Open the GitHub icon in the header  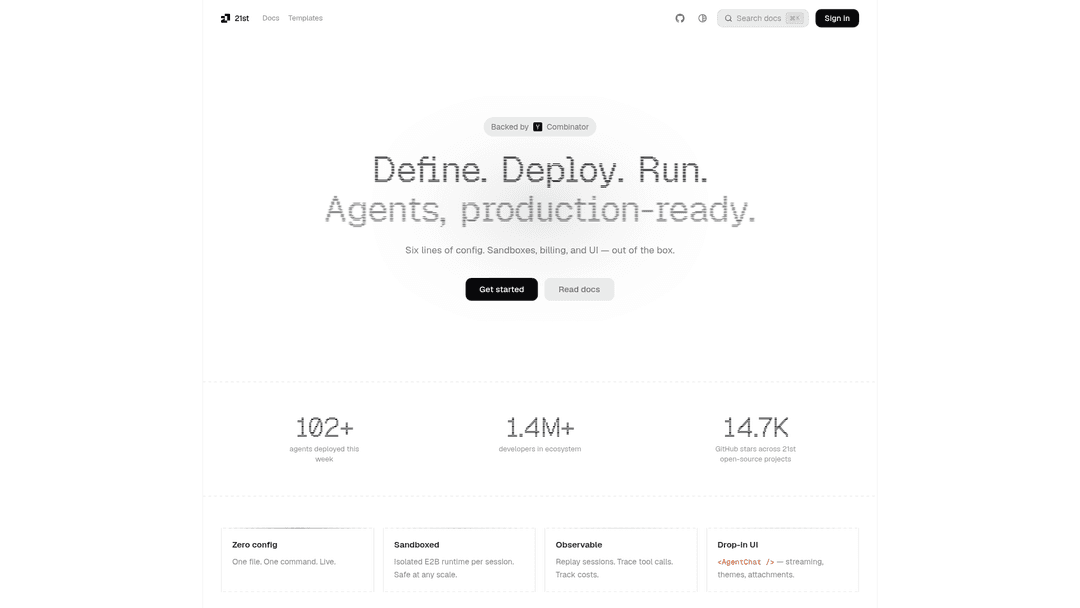[679, 17]
